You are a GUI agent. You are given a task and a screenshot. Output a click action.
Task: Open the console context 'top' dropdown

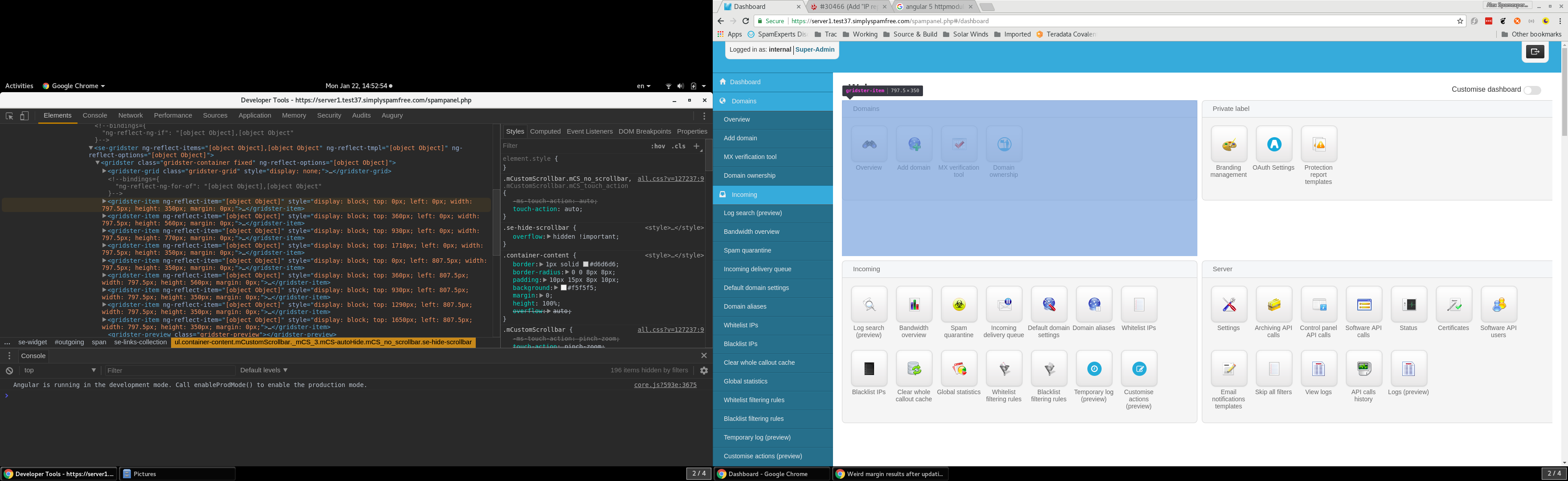60,370
